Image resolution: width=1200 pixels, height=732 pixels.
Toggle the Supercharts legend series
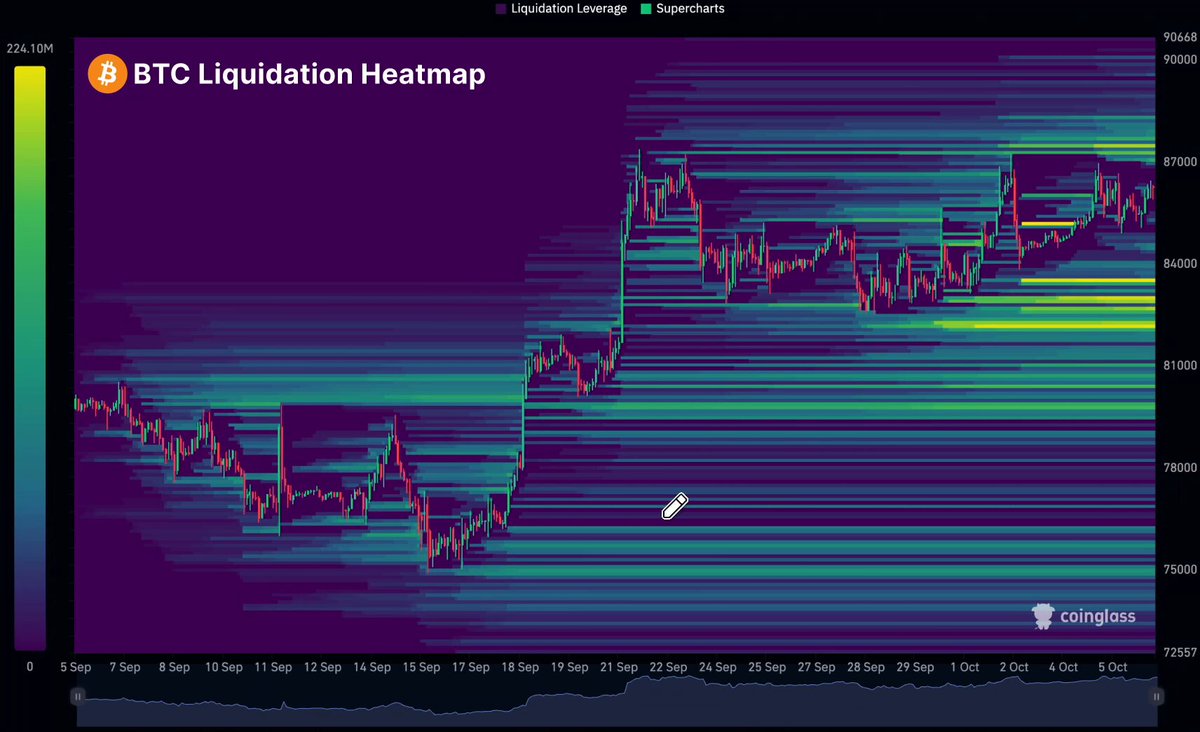pos(682,9)
